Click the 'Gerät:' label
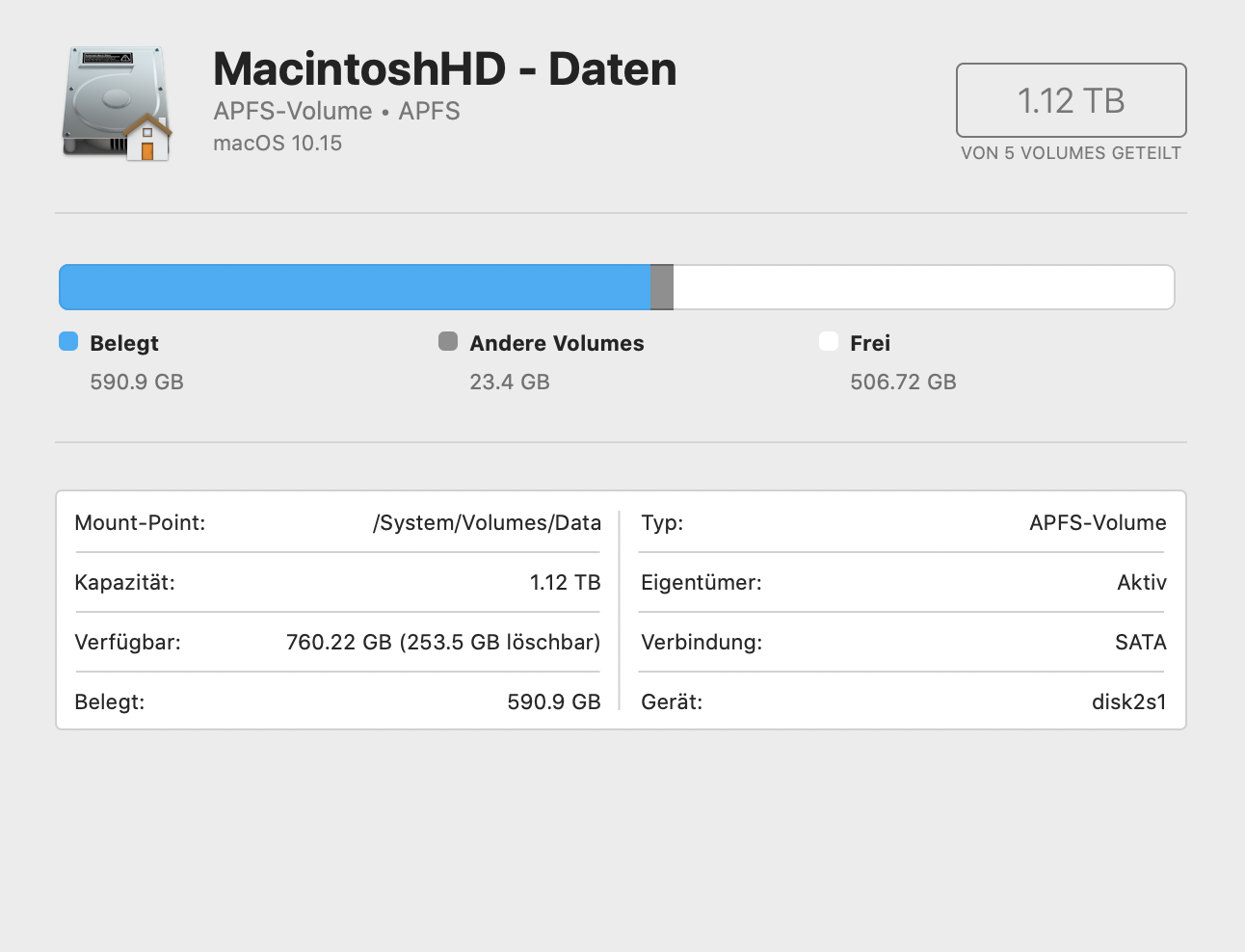The height and width of the screenshot is (952, 1245). 672,701
